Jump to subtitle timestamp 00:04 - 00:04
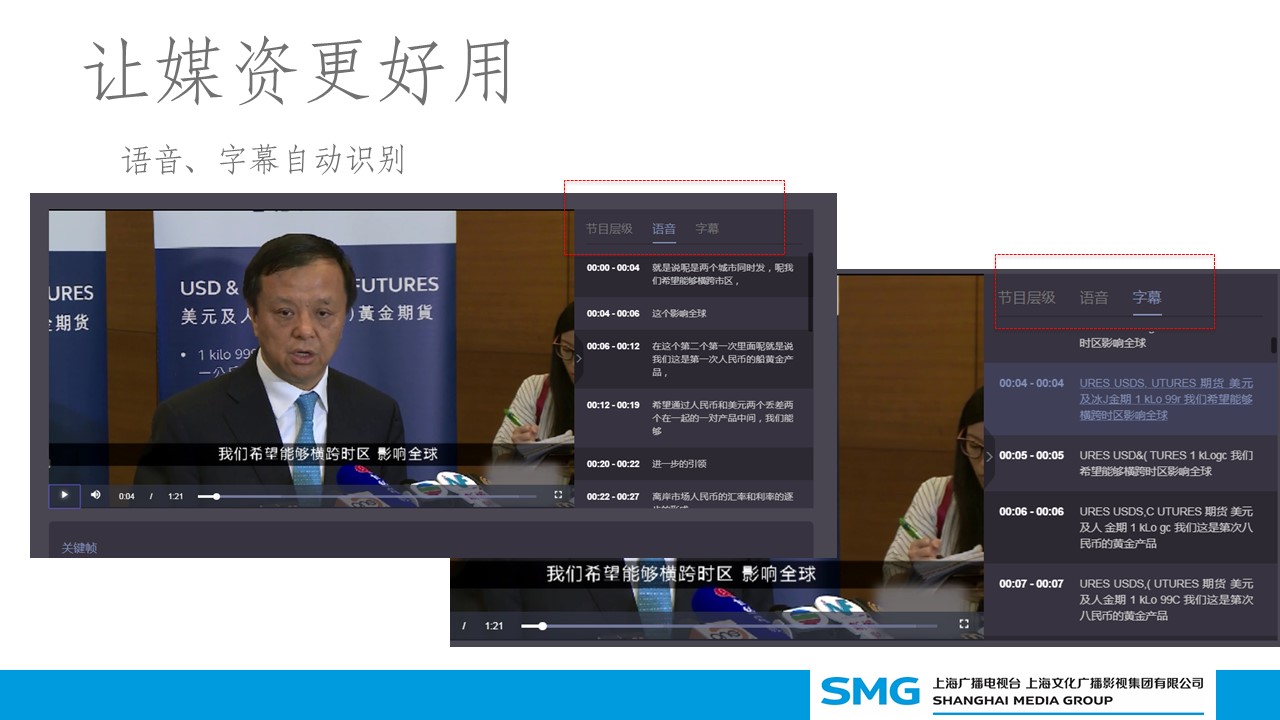The image size is (1280, 720). [x=1031, y=383]
